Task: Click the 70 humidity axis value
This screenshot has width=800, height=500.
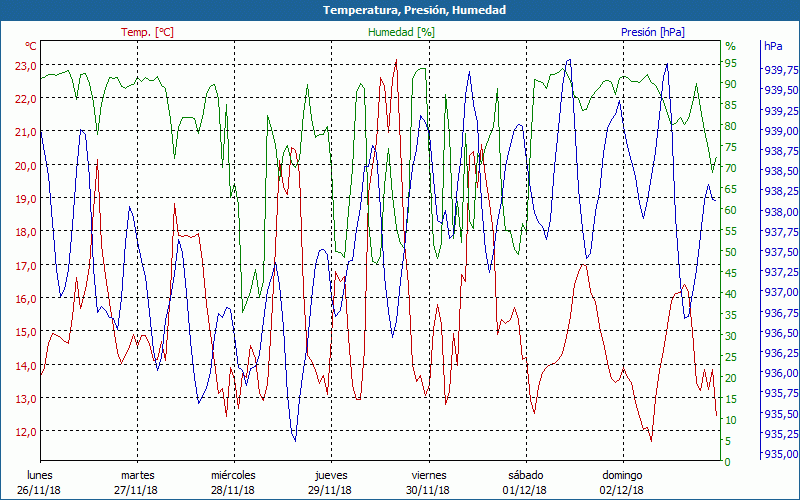Action: (731, 168)
